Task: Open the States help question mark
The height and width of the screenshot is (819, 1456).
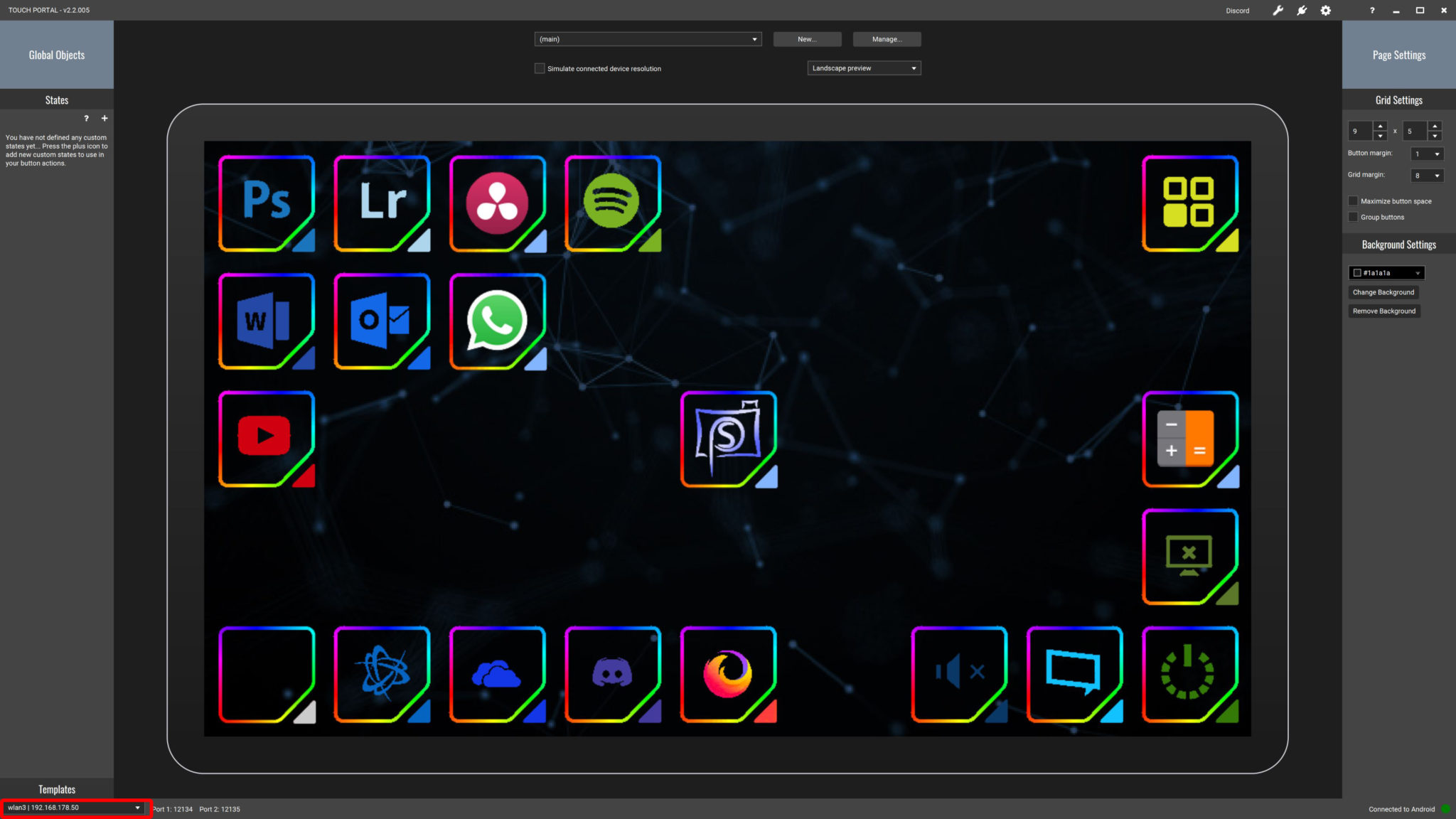Action: click(87, 119)
